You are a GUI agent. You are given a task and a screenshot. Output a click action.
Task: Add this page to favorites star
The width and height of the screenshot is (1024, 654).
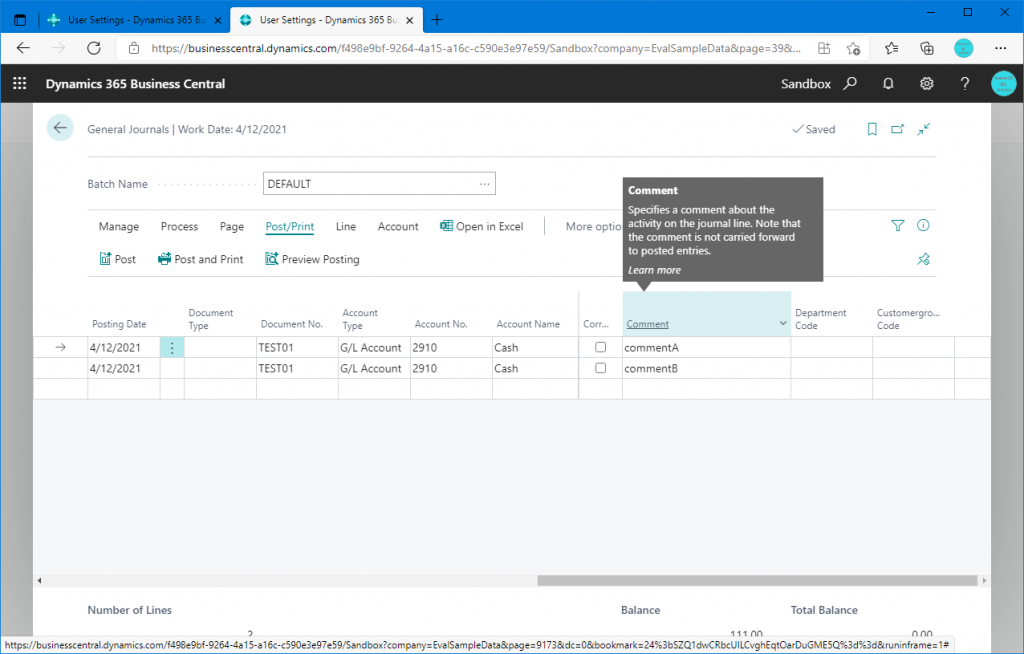coord(853,48)
